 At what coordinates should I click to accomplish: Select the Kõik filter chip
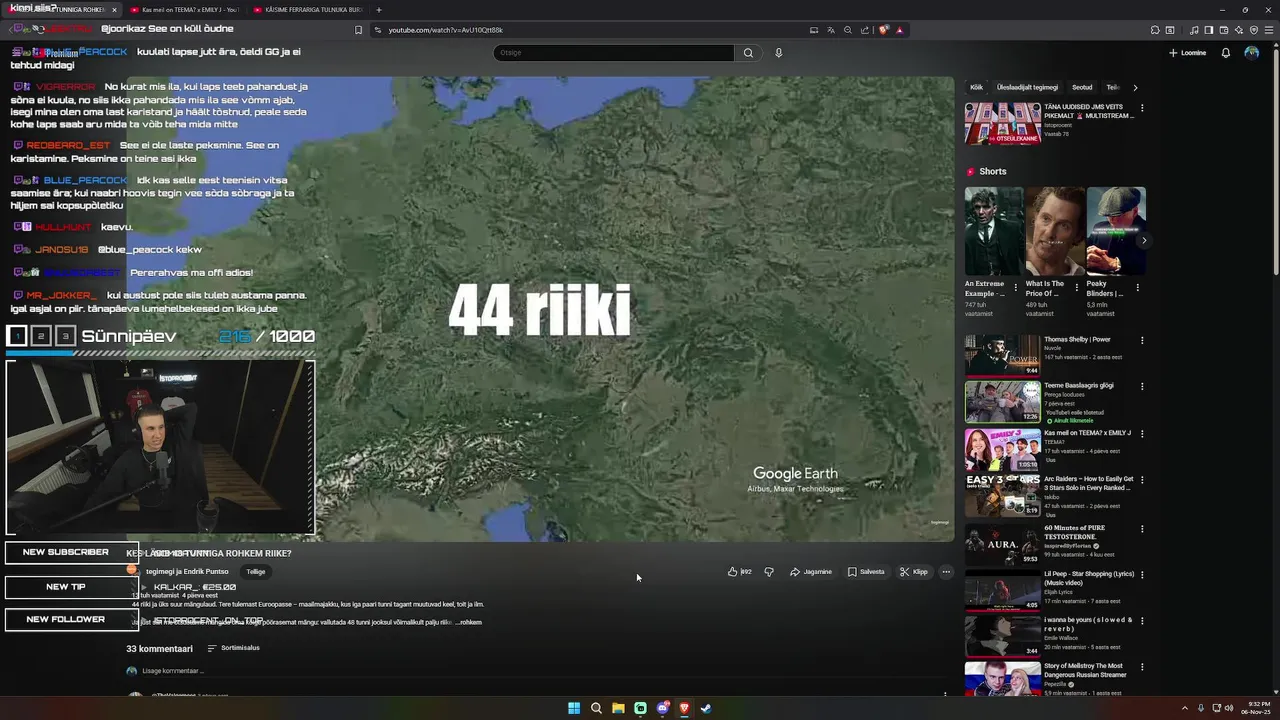[x=976, y=88]
